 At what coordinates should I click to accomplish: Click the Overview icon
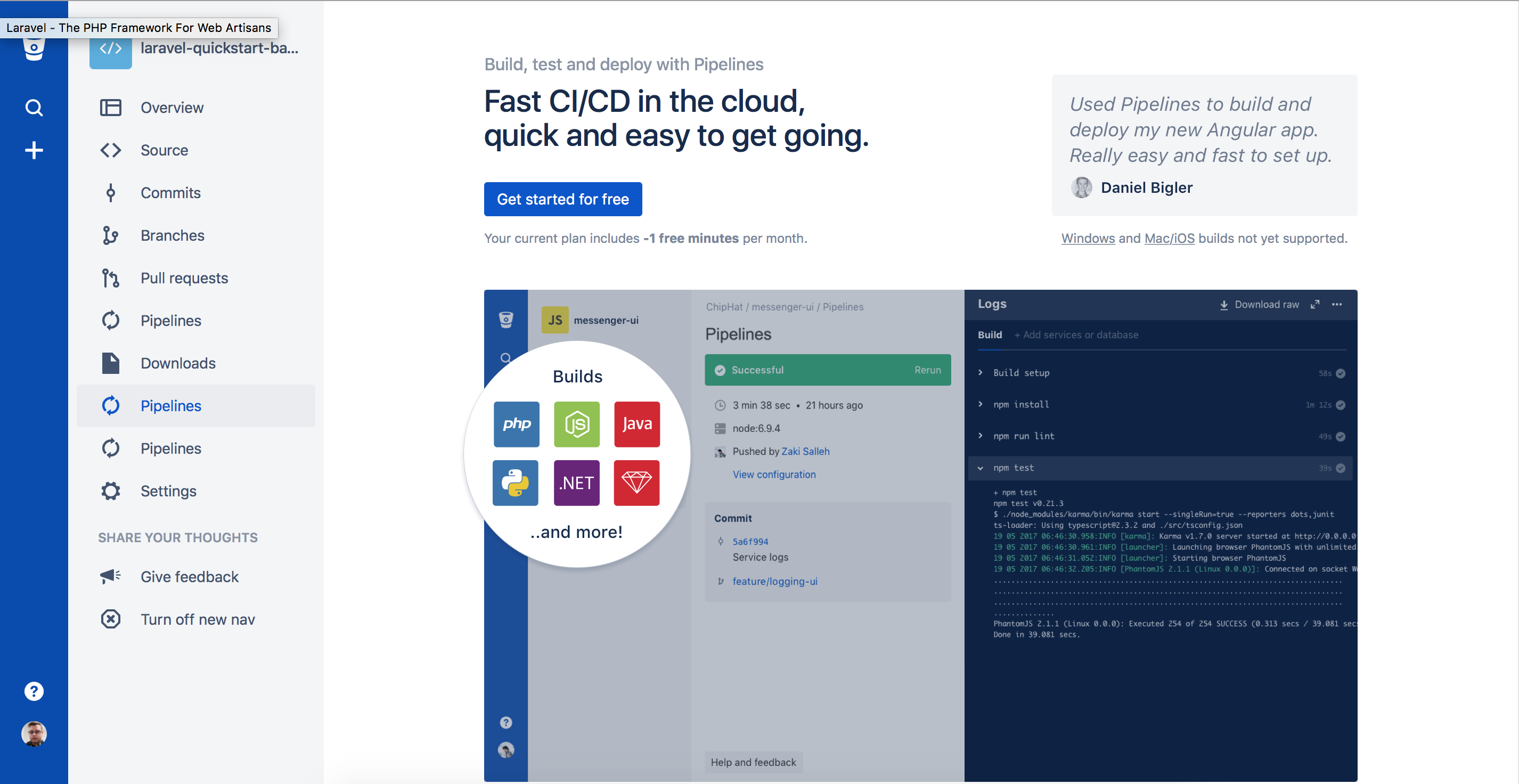[110, 107]
